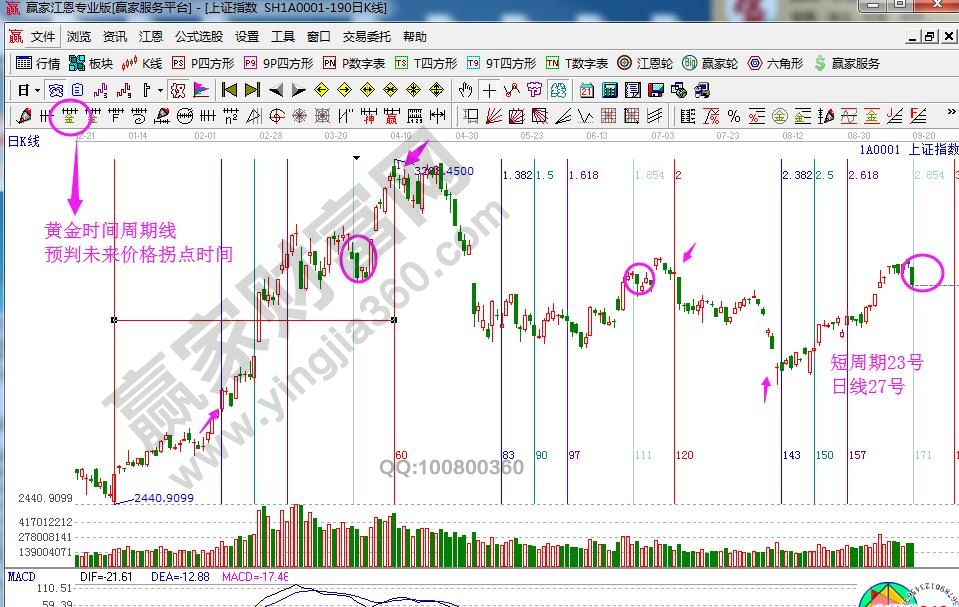Open the 文件 menu

point(43,37)
